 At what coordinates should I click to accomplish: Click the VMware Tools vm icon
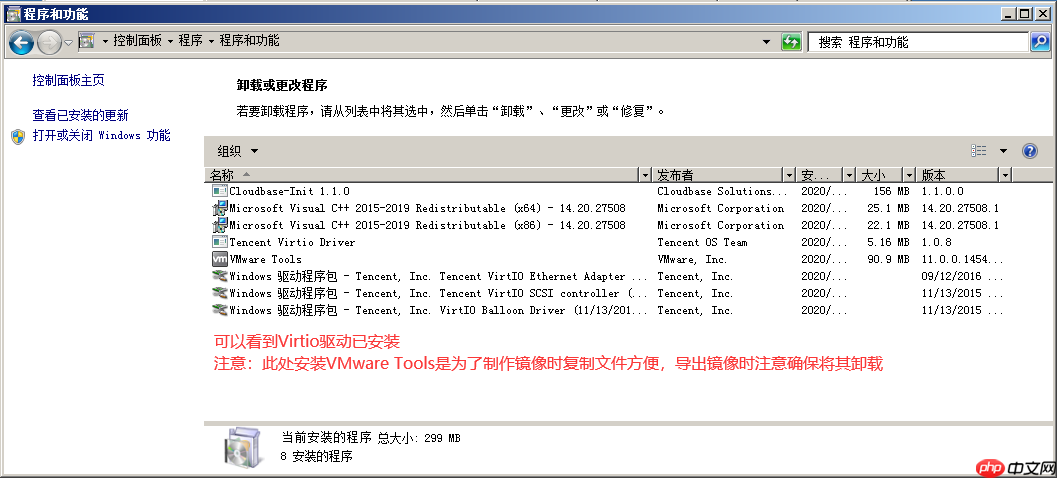220,259
